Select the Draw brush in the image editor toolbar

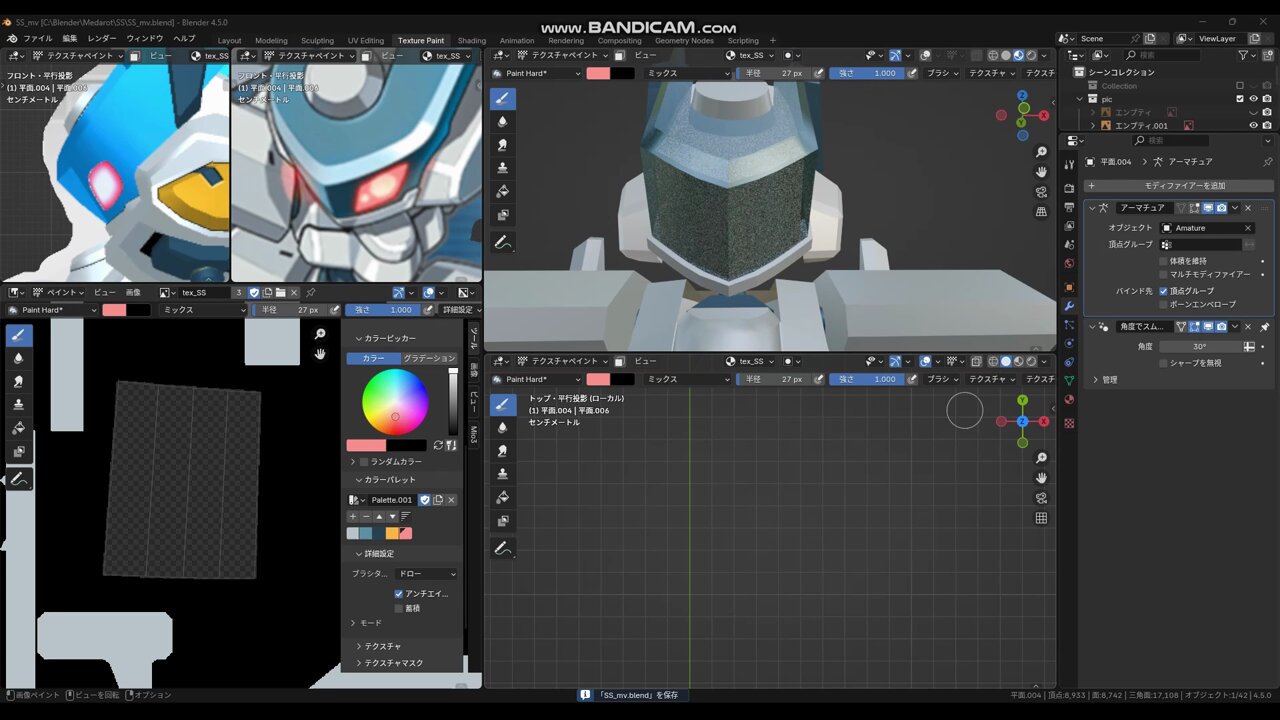click(x=19, y=335)
